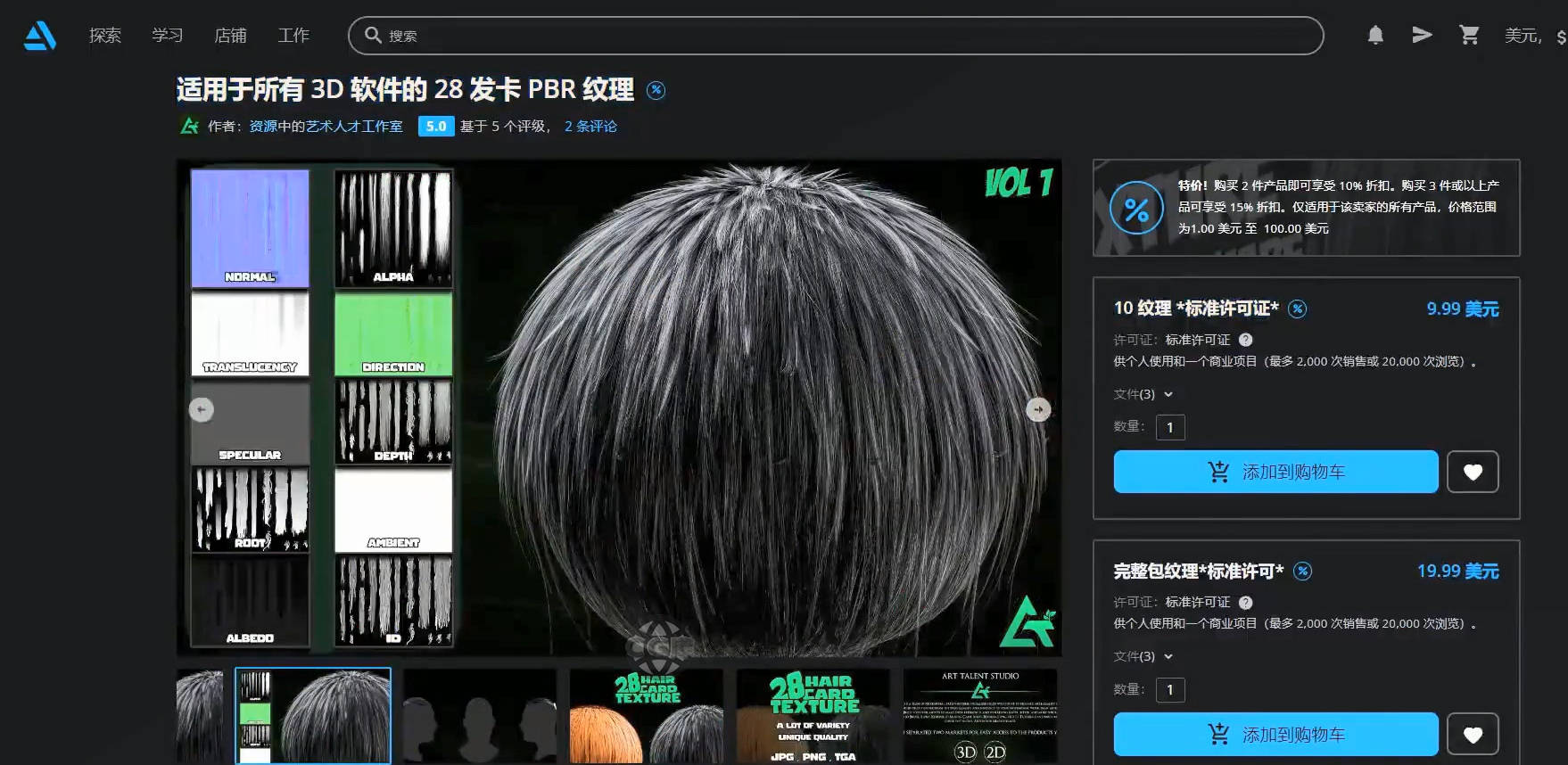The height and width of the screenshot is (765, 1568).
Task: Open the 探索 menu
Action: tap(105, 36)
